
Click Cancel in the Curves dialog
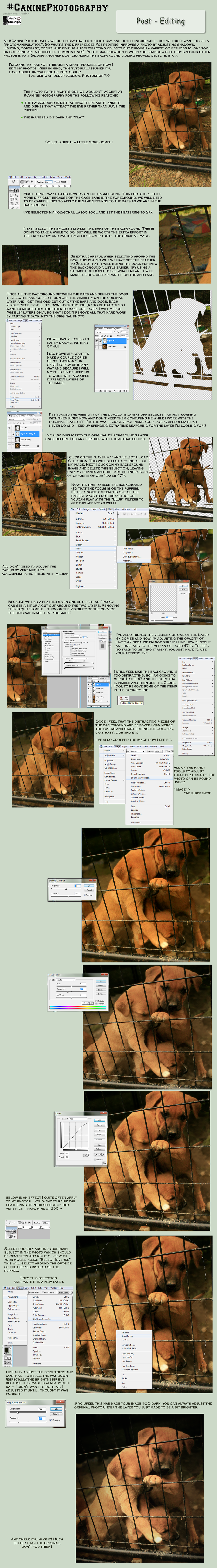(x=100, y=1126)
